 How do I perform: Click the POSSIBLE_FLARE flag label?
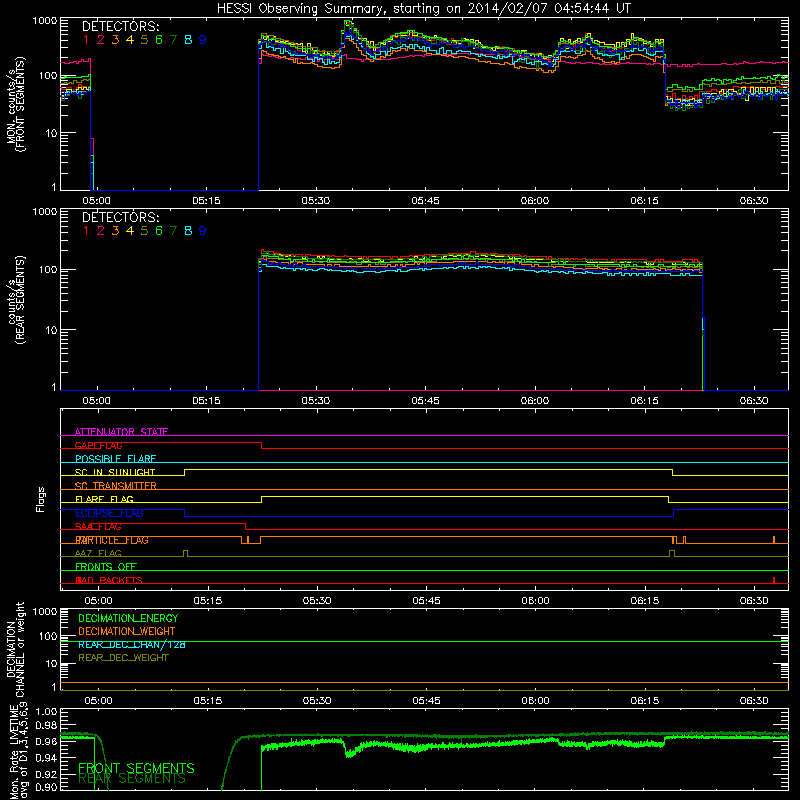pos(115,459)
